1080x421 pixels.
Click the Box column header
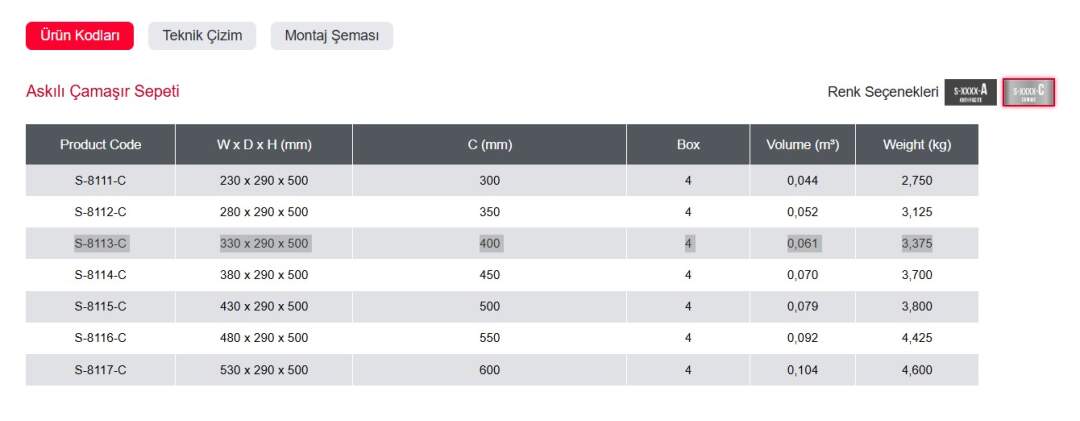click(x=688, y=145)
